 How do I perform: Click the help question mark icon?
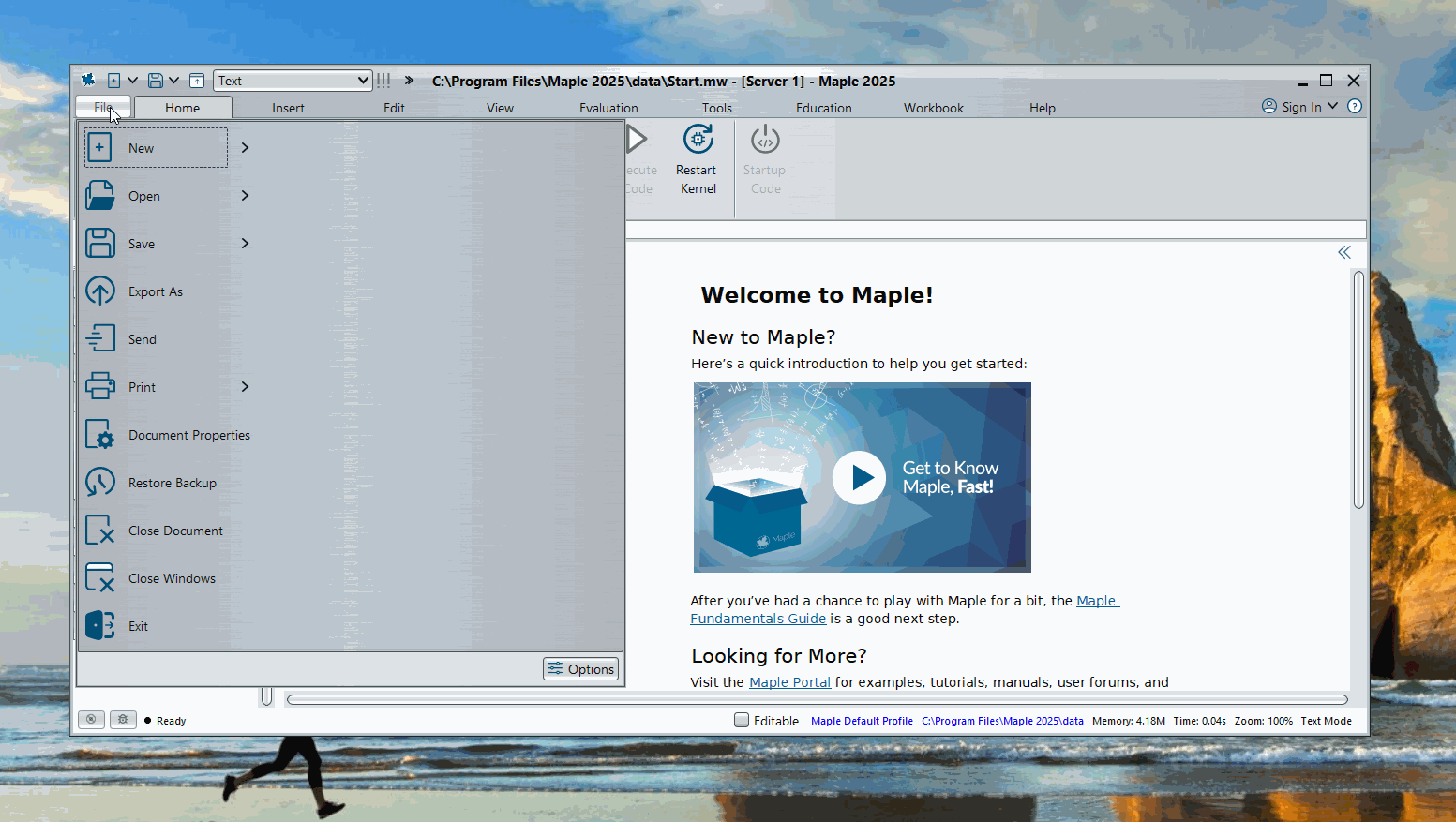[1354, 107]
